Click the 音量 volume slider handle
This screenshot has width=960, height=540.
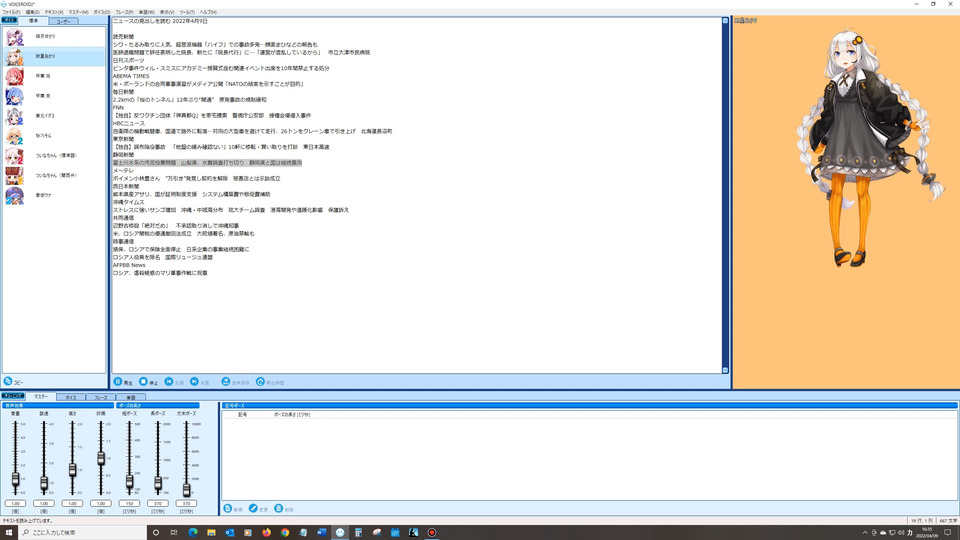pyautogui.click(x=15, y=479)
